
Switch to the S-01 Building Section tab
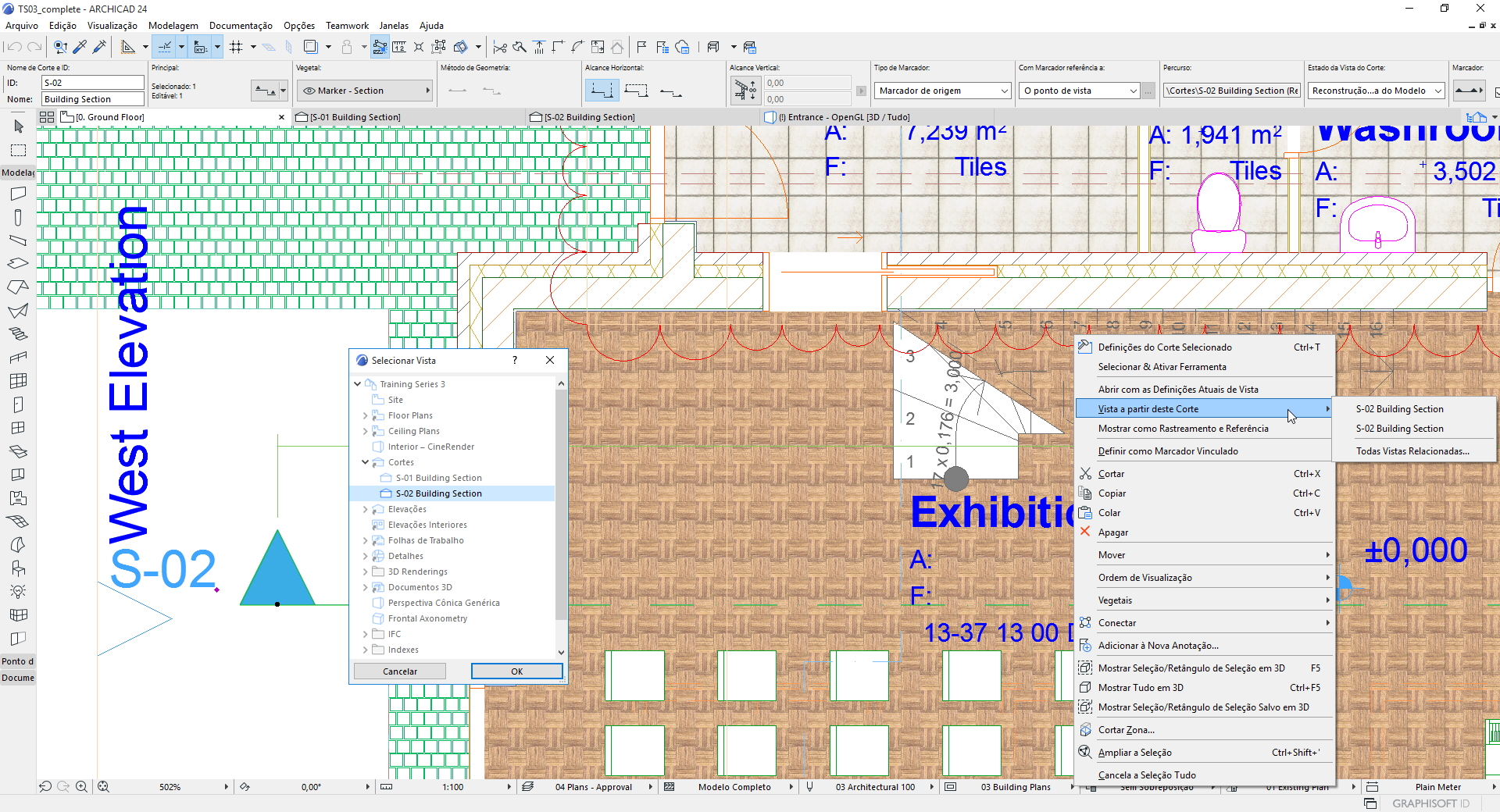[x=356, y=116]
